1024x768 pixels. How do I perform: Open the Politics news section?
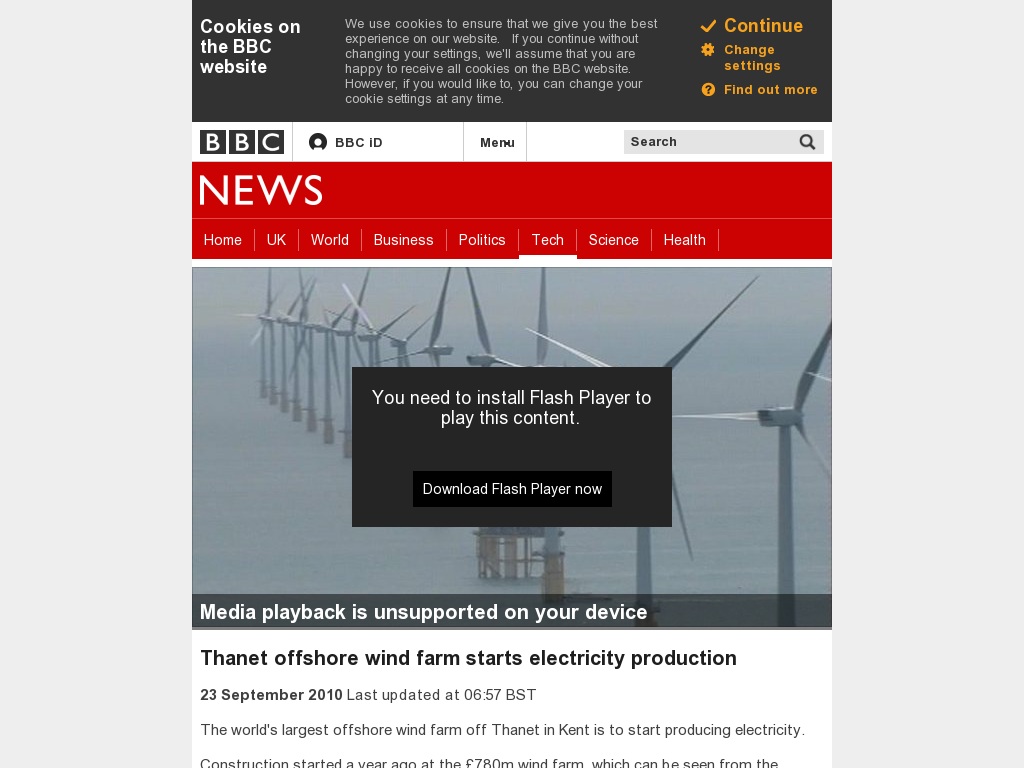482,240
